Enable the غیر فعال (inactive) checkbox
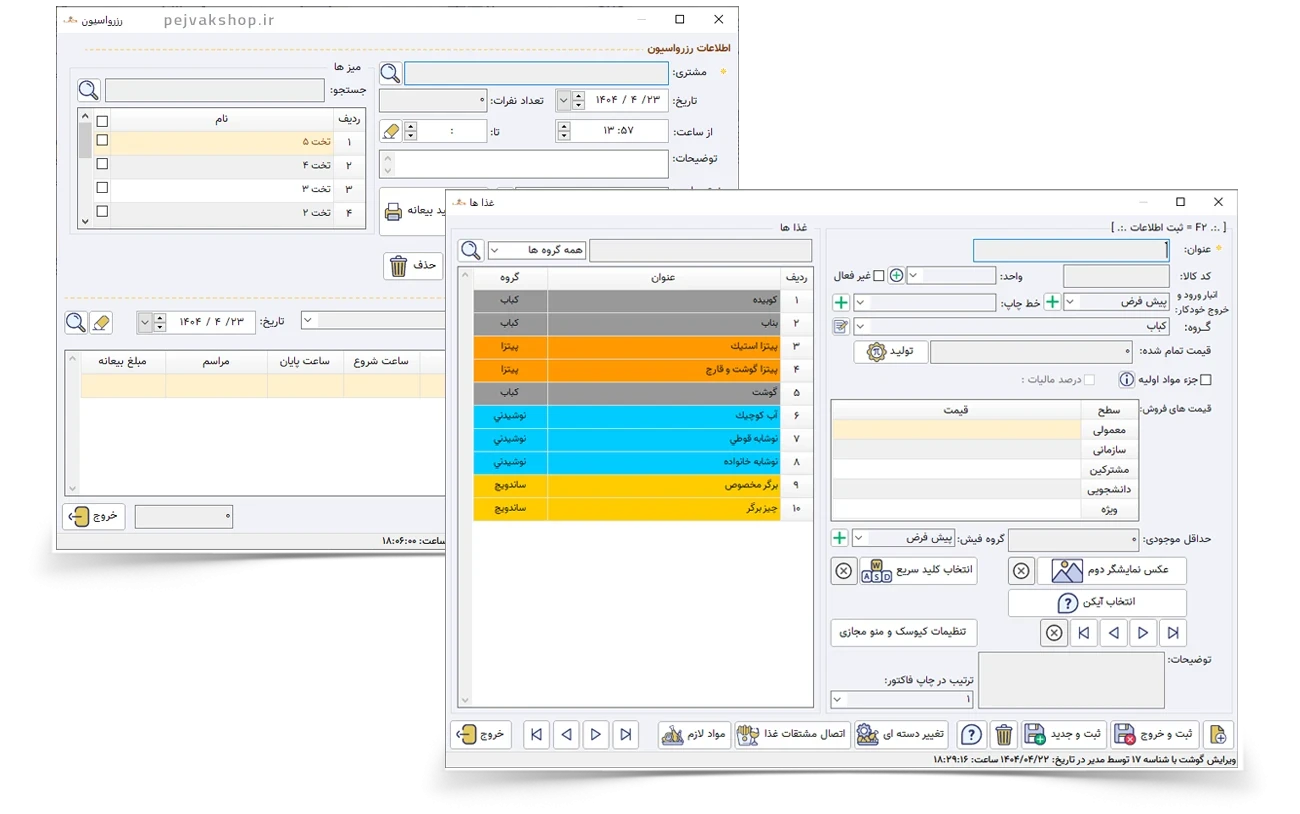The image size is (1300, 814). click(879, 276)
